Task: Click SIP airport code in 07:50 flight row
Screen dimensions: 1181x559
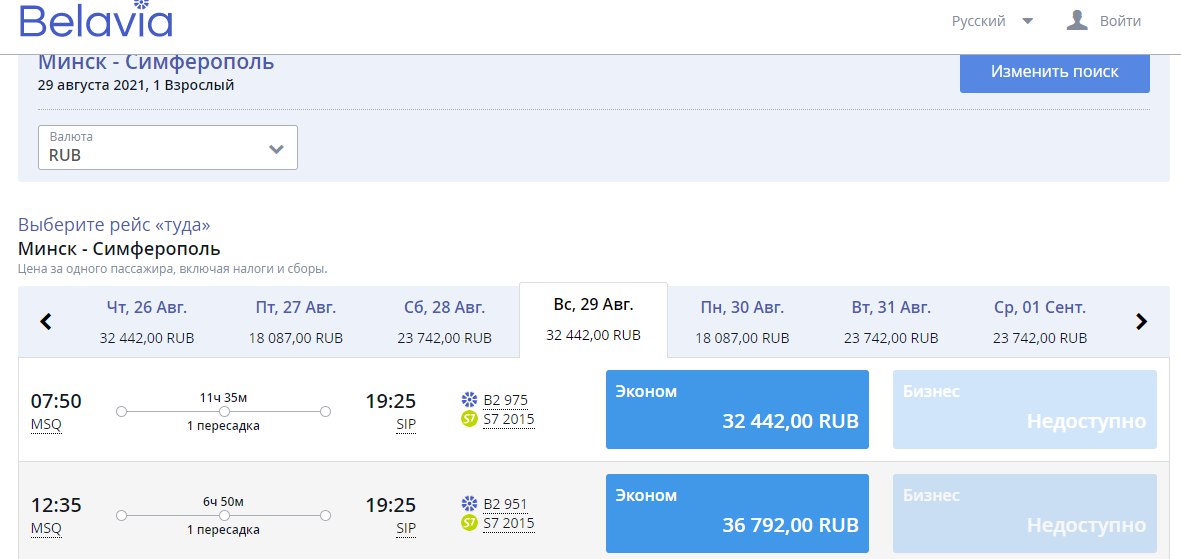Action: (x=406, y=424)
